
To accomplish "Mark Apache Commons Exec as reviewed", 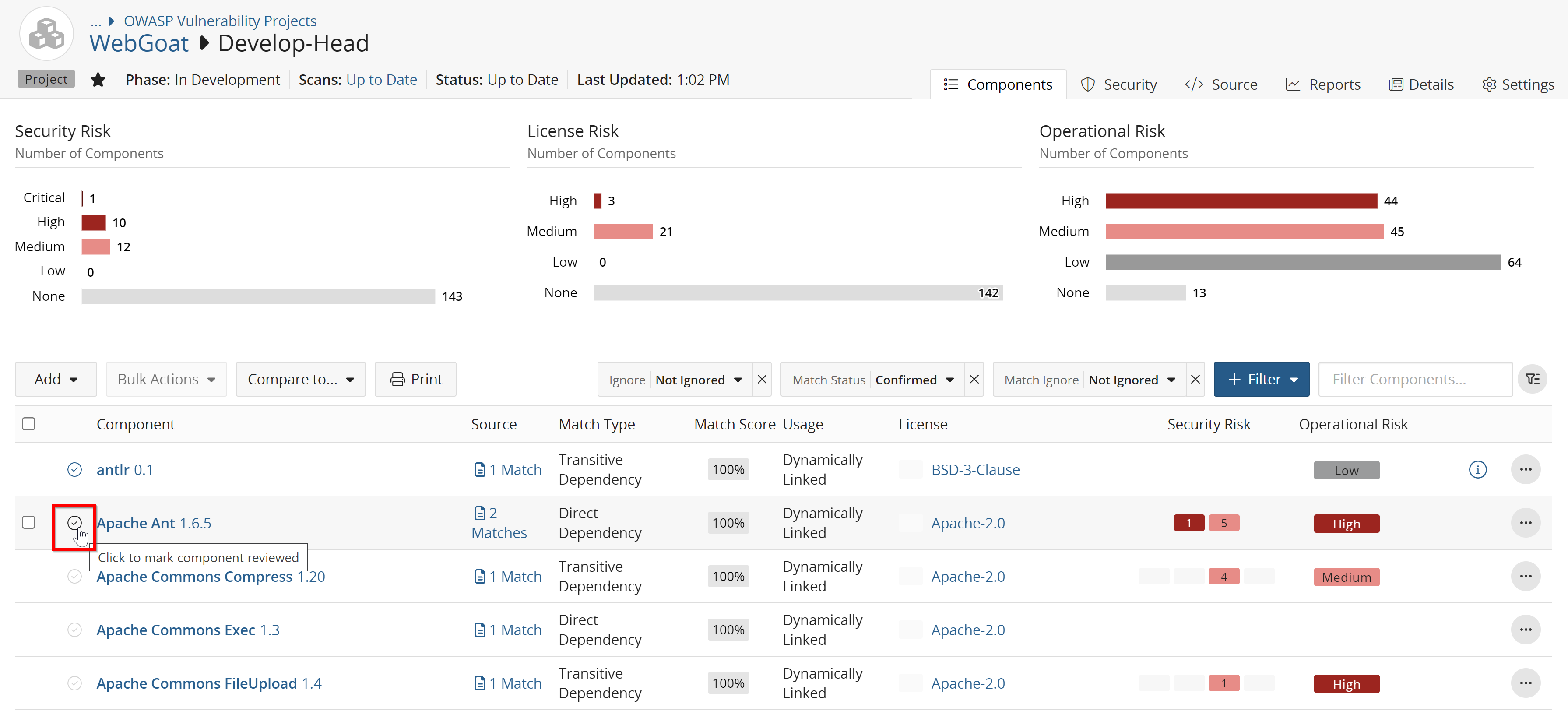I will 74,630.
